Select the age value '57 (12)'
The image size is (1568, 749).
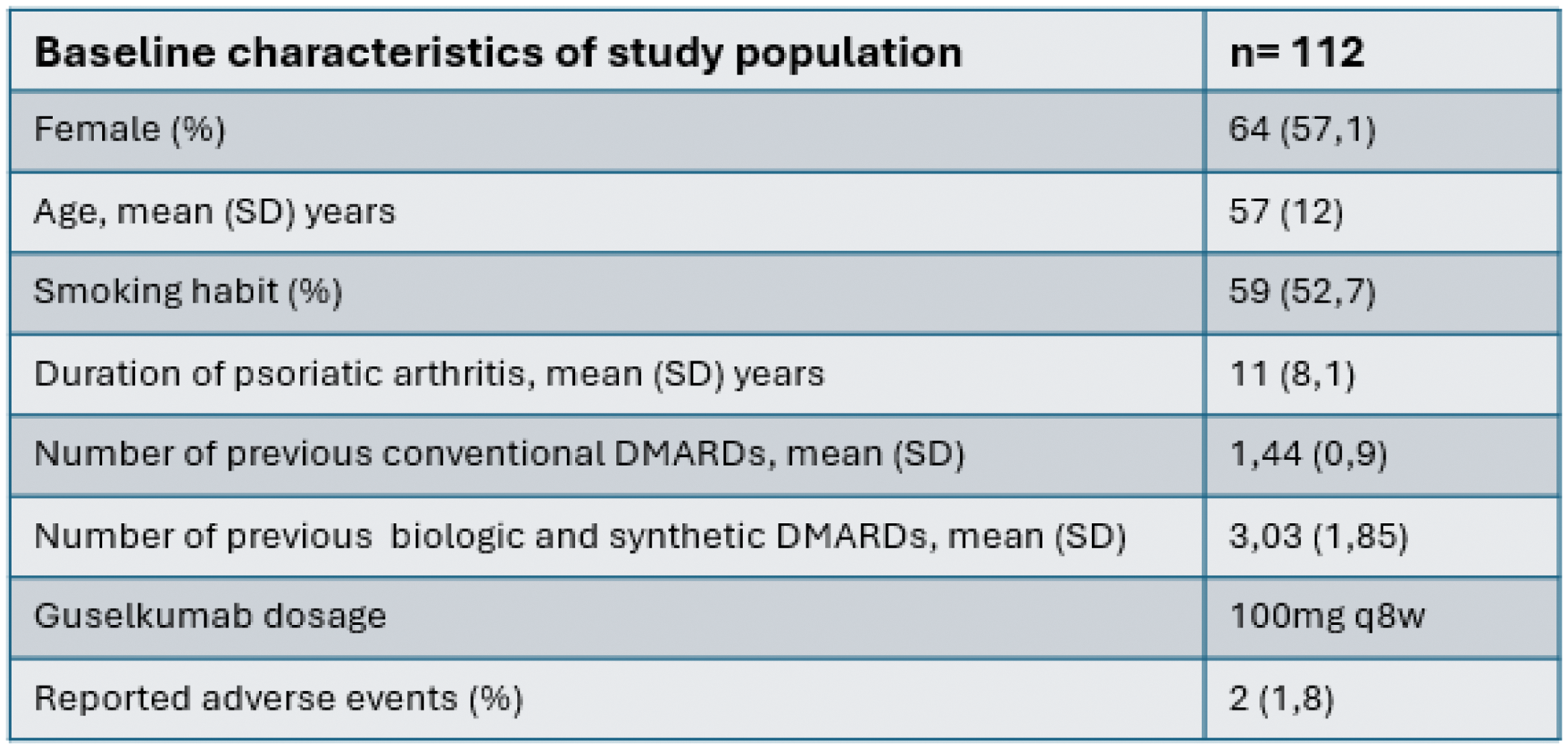(x=1286, y=212)
